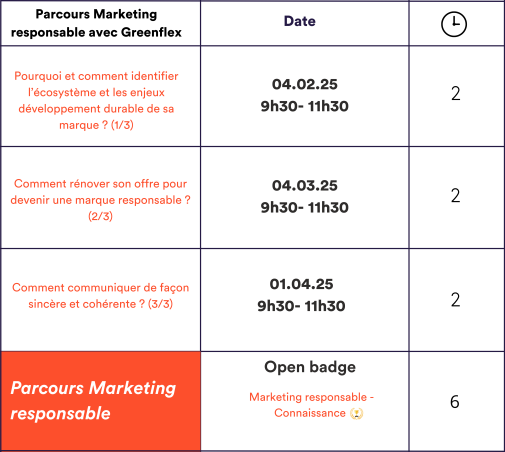Click the clock icon in the header
Viewport: 505px width, 452px height.
454,24
